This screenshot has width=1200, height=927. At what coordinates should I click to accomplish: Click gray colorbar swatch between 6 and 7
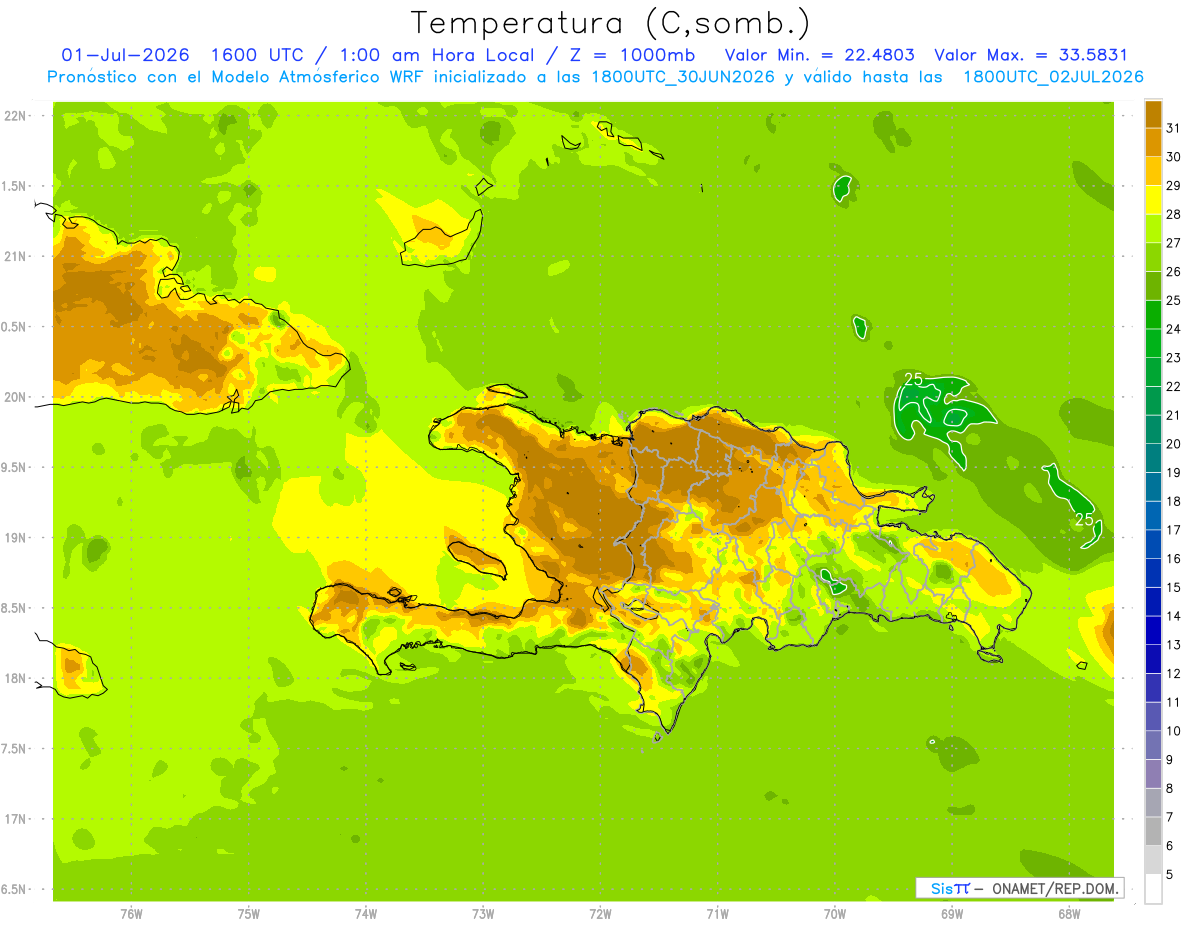(1153, 831)
